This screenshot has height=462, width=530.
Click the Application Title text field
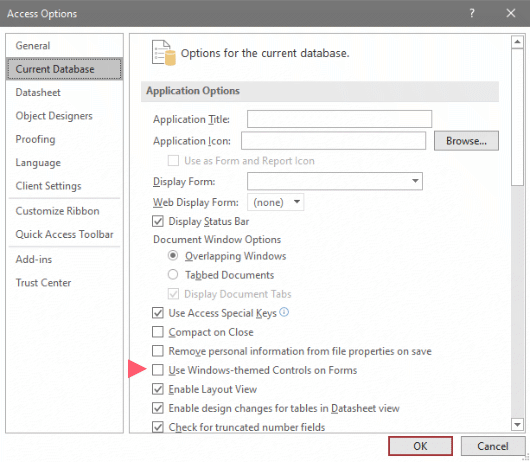tap(339, 119)
